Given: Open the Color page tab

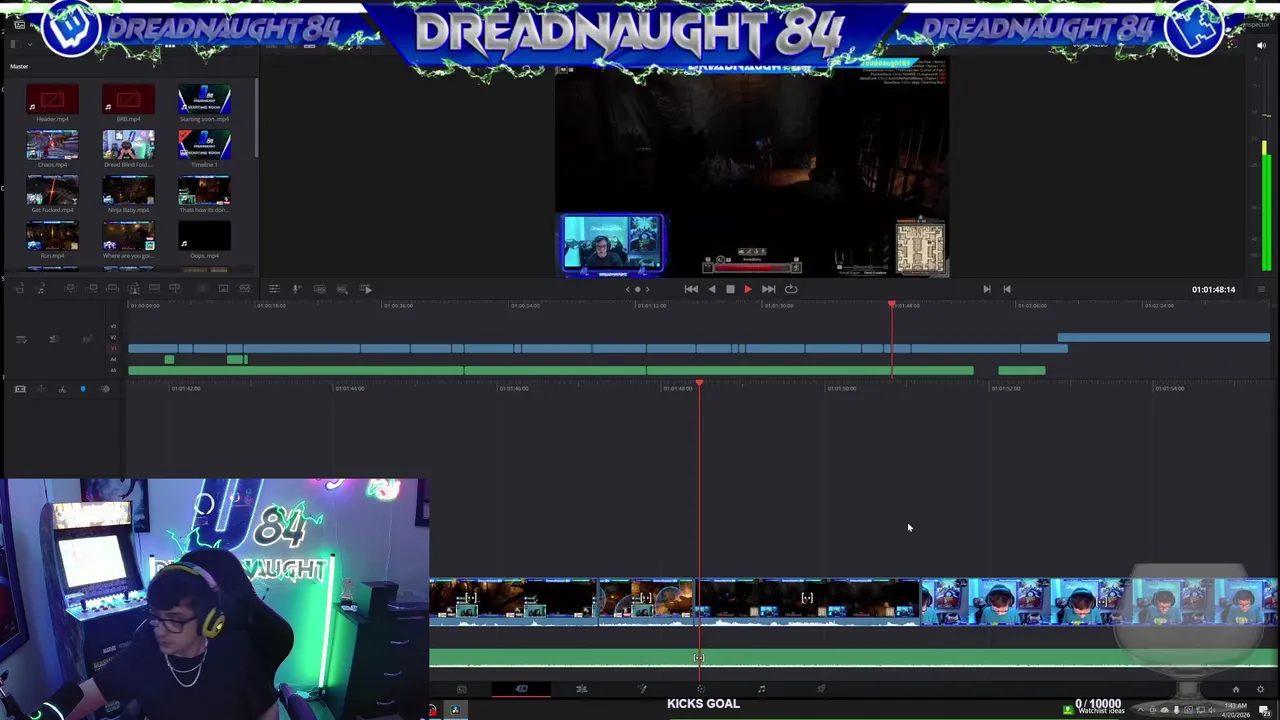Looking at the screenshot, I should tap(700, 689).
